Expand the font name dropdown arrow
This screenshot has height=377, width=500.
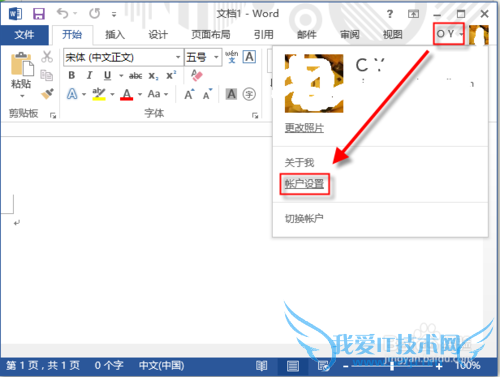(x=178, y=57)
